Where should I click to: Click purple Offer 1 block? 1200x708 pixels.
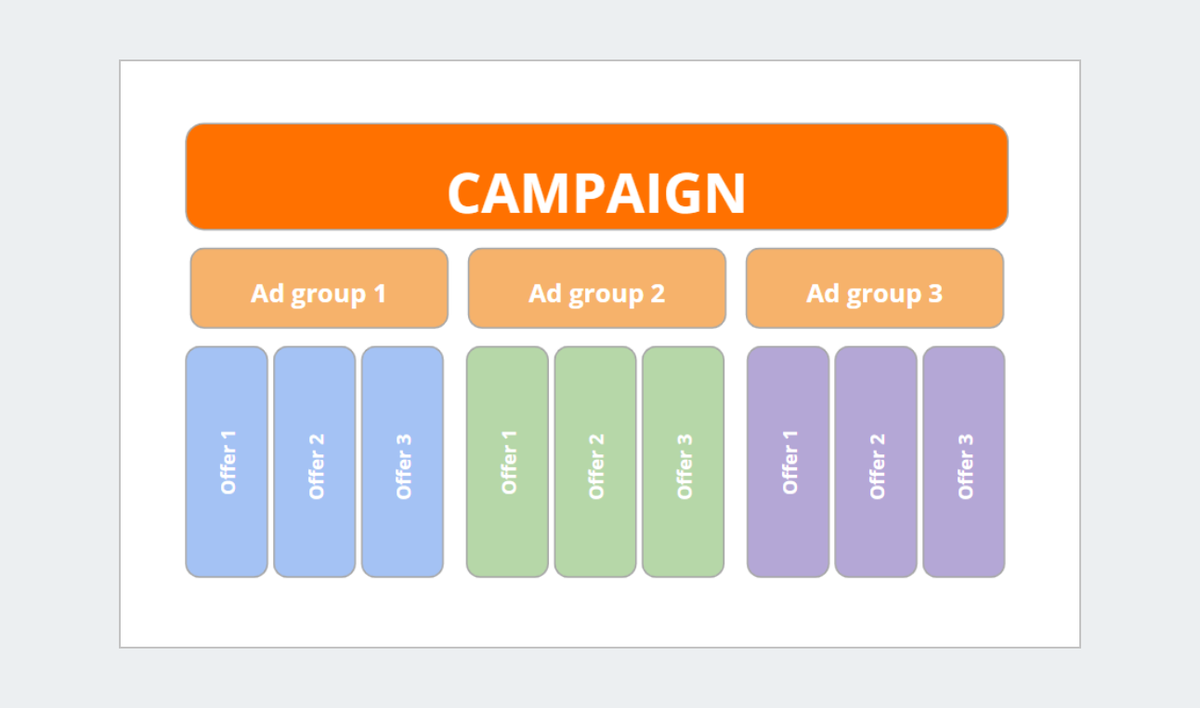(788, 462)
